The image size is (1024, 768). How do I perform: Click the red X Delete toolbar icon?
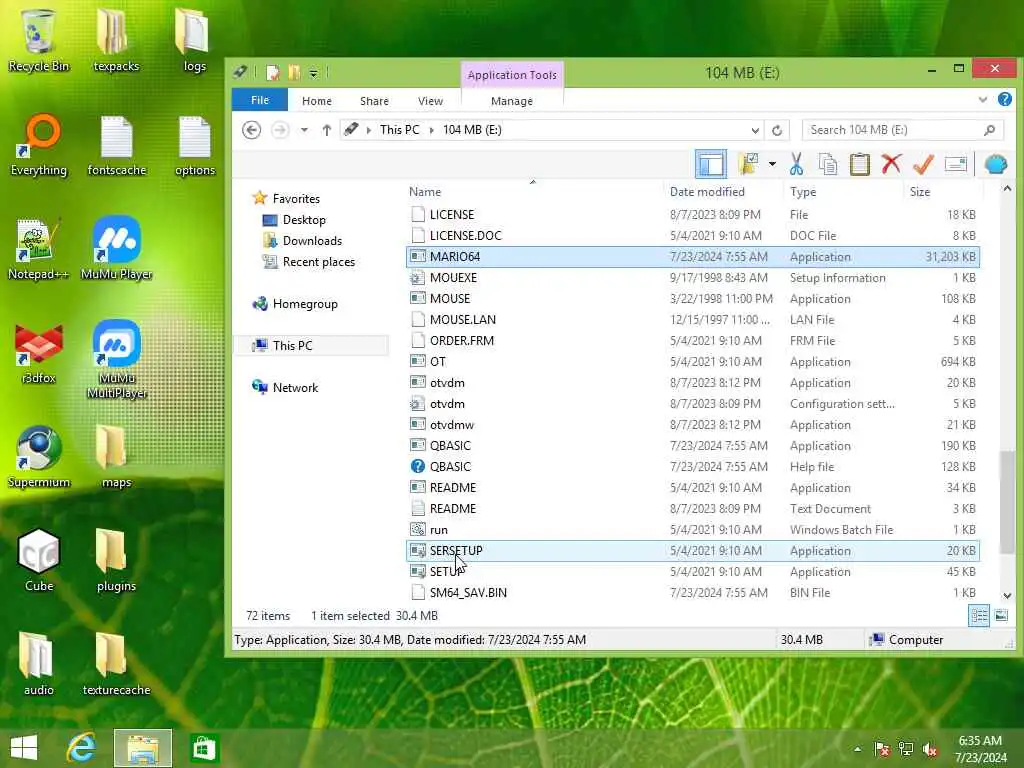point(891,165)
